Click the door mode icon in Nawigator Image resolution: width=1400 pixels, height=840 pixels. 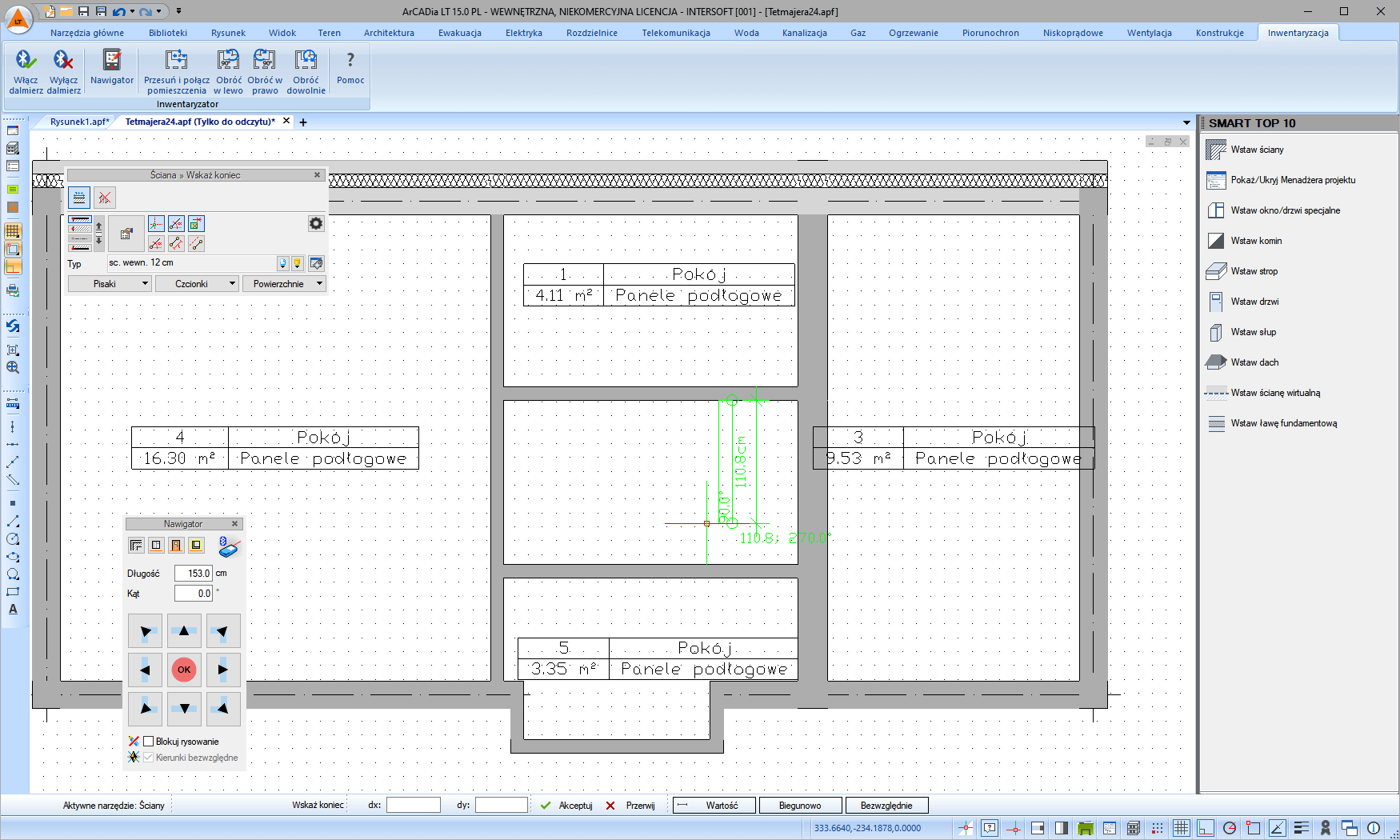click(x=176, y=546)
